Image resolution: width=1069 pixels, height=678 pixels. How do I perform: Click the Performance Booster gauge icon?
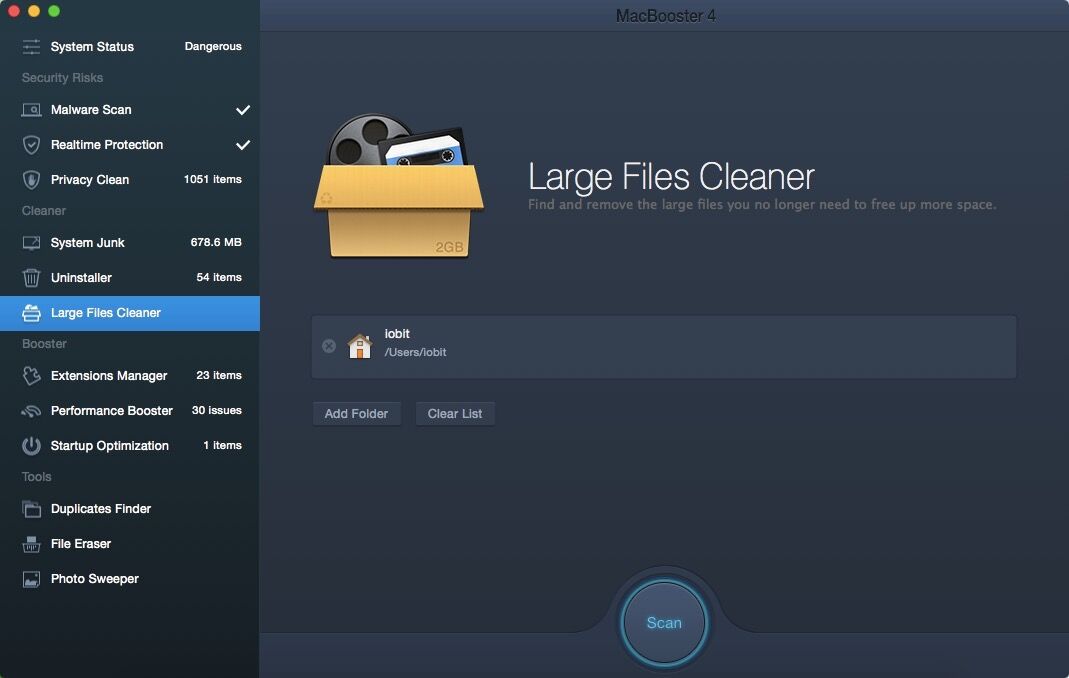(x=31, y=411)
